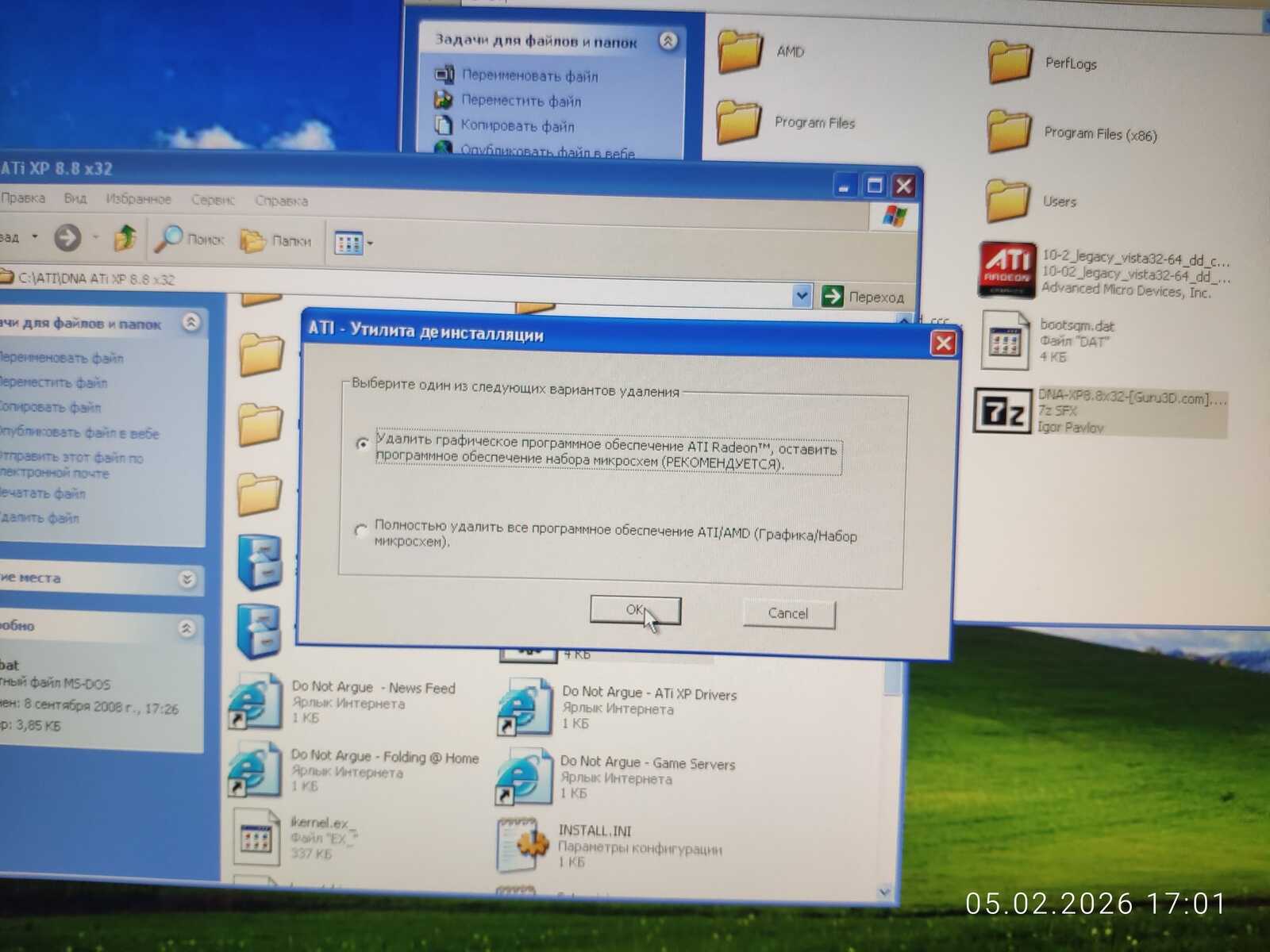
Task: Click Копировать файл in back window
Action: [518, 125]
